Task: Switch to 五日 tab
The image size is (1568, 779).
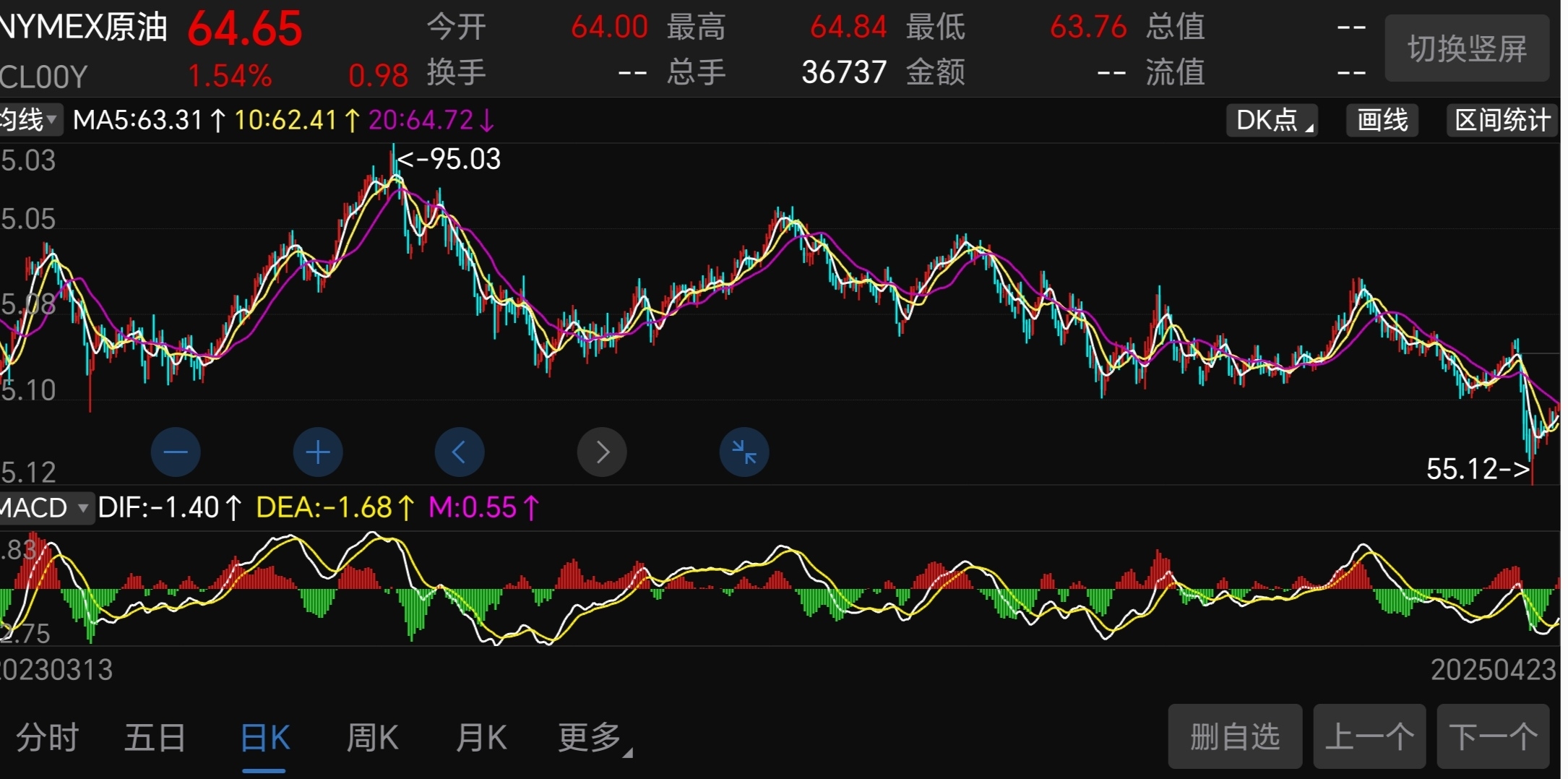Action: 155,738
